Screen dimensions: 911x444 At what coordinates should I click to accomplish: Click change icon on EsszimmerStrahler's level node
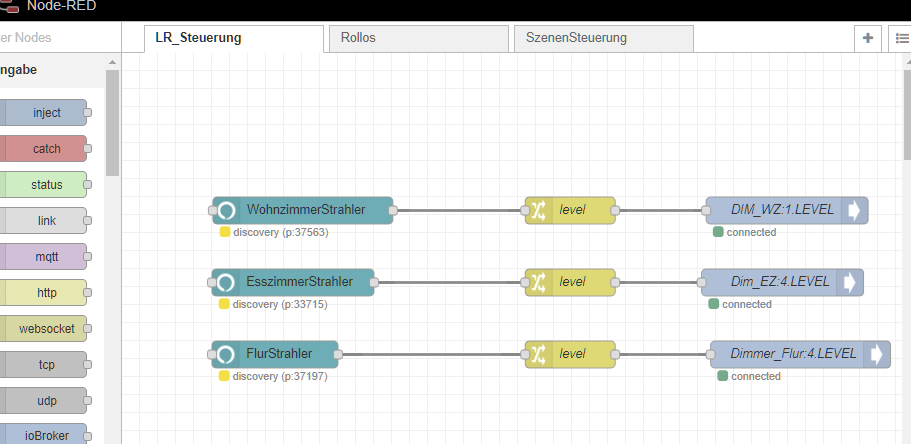[x=539, y=282]
